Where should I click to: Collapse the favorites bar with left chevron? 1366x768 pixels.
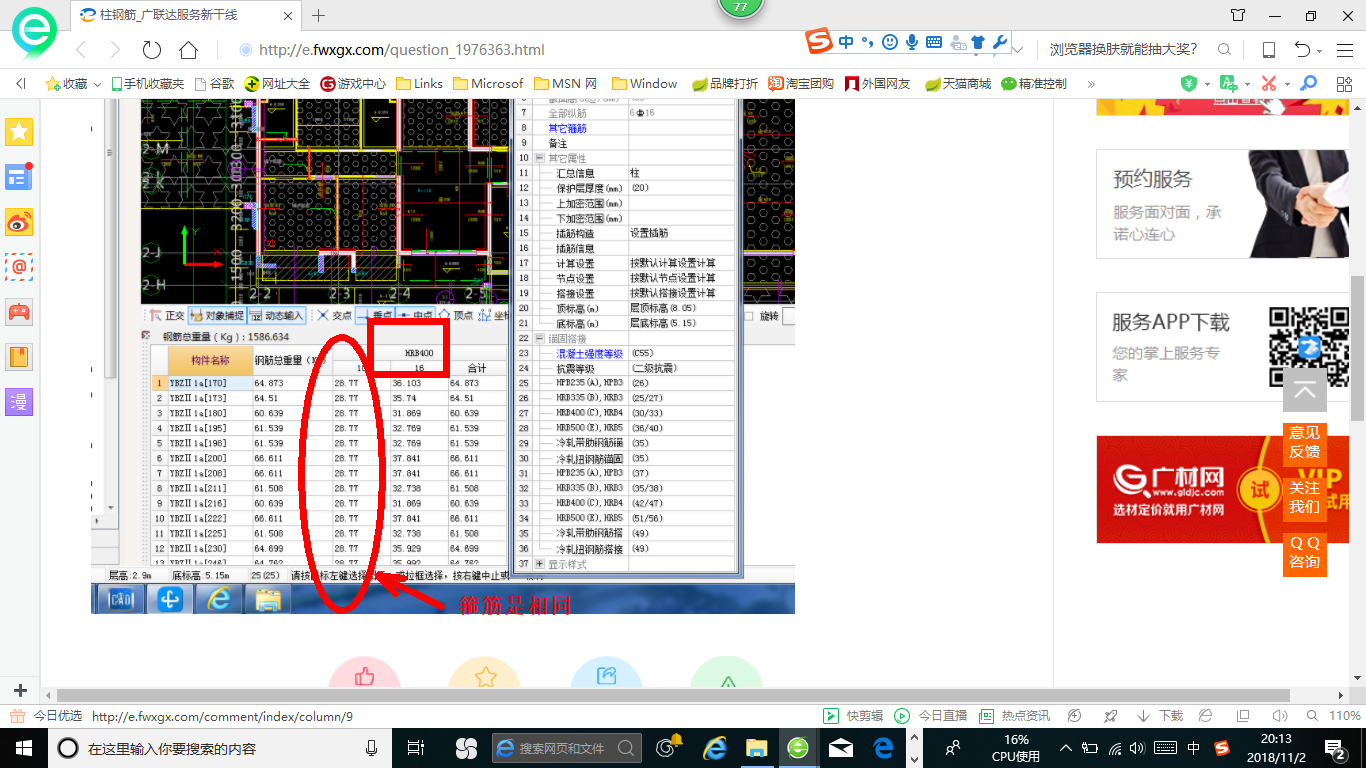(20, 84)
